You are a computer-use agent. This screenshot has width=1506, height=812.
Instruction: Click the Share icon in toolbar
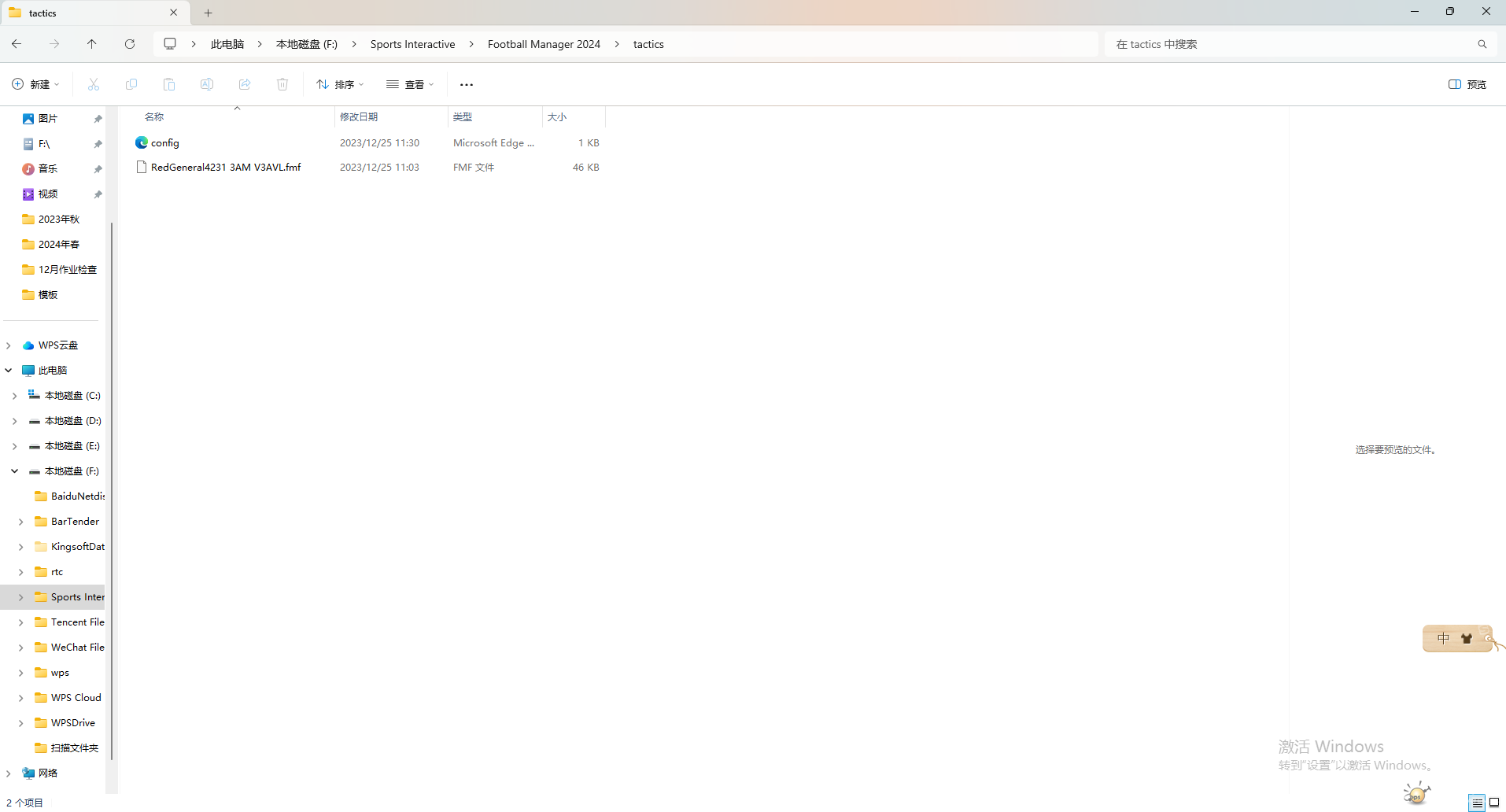pyautogui.click(x=245, y=84)
